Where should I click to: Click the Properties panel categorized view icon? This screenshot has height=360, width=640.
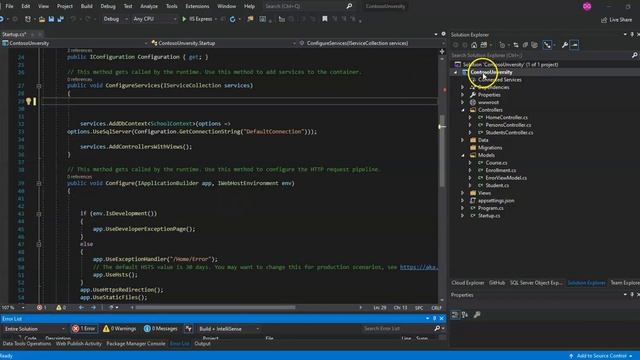tap(455, 315)
